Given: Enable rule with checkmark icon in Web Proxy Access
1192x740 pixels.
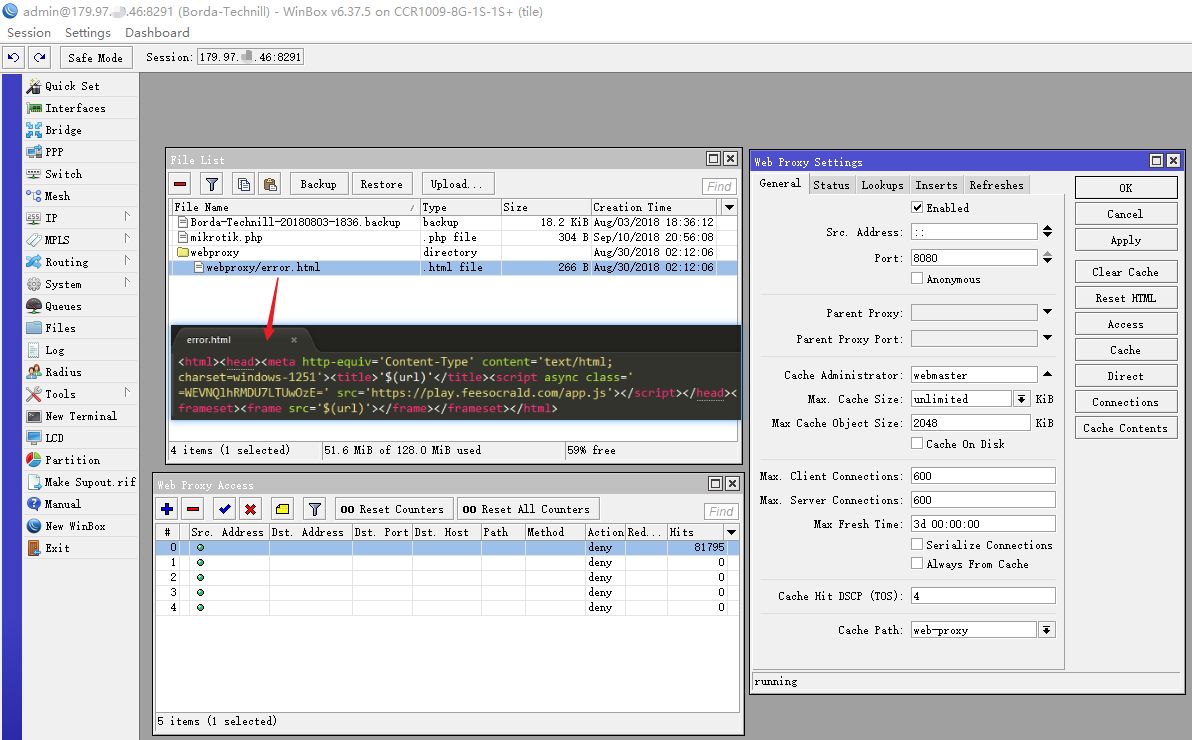Looking at the screenshot, I should coord(224,509).
